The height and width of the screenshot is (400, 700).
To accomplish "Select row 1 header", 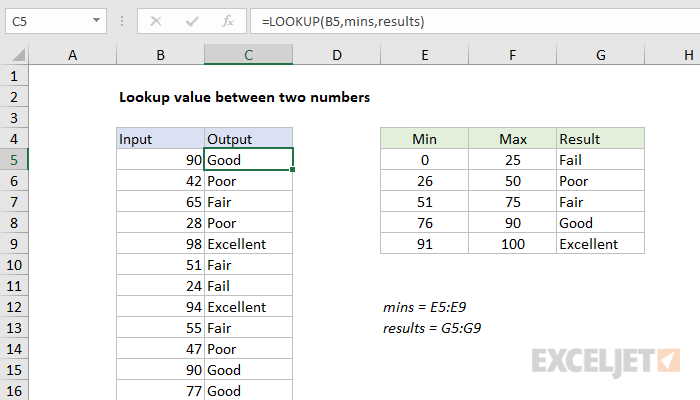I will click(x=14, y=76).
